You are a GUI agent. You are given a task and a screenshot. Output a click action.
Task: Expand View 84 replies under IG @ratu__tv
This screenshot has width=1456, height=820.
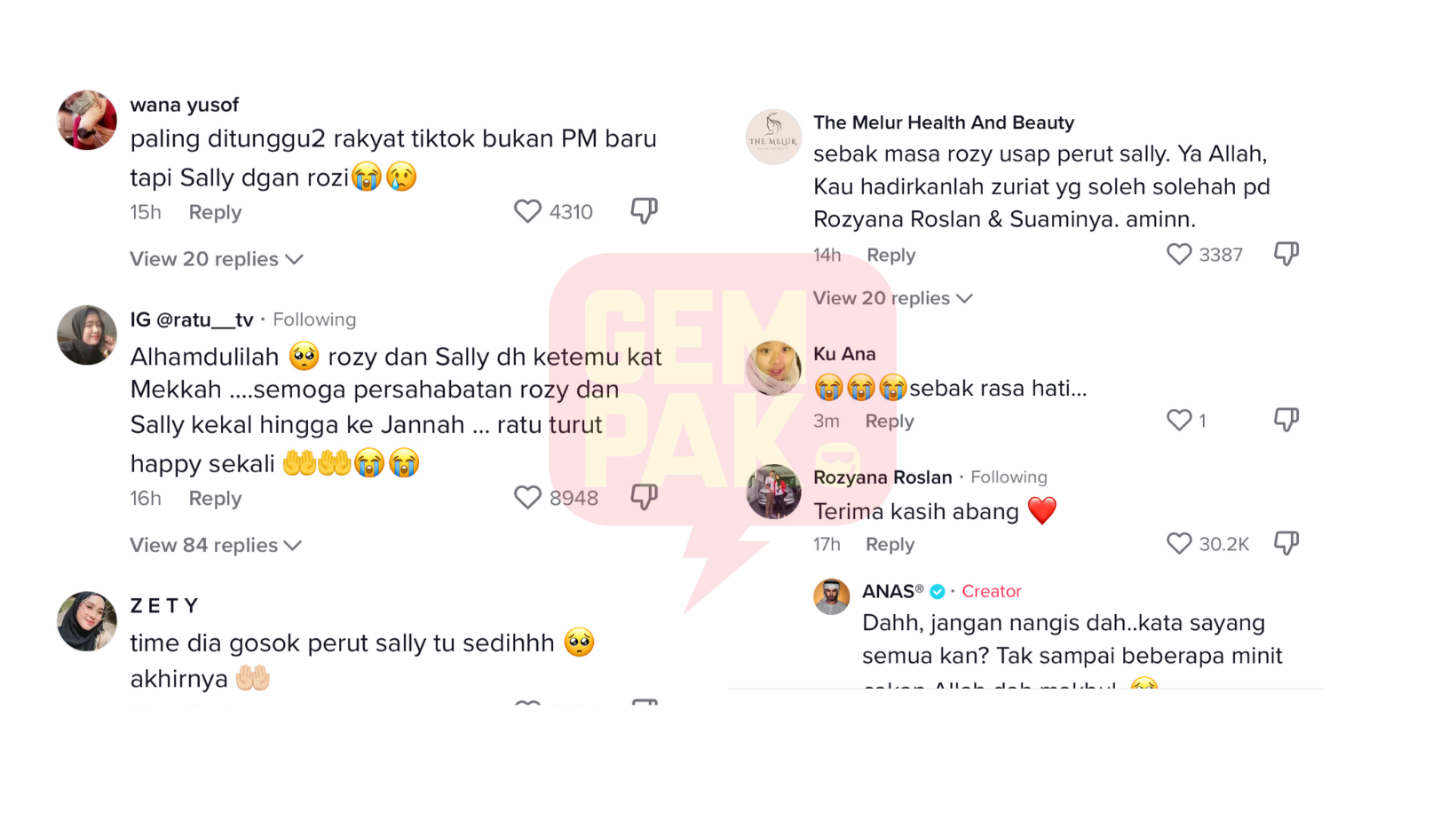(216, 545)
